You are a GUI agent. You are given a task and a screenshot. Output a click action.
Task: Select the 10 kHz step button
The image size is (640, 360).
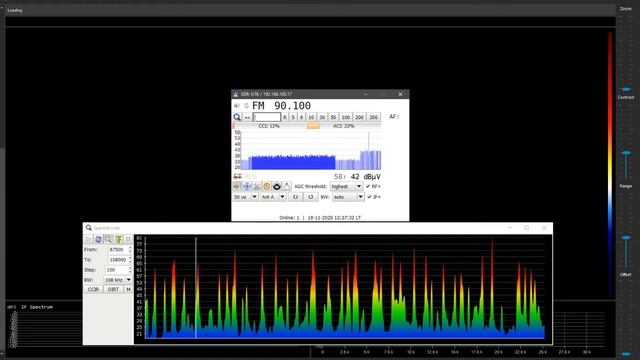(x=311, y=117)
